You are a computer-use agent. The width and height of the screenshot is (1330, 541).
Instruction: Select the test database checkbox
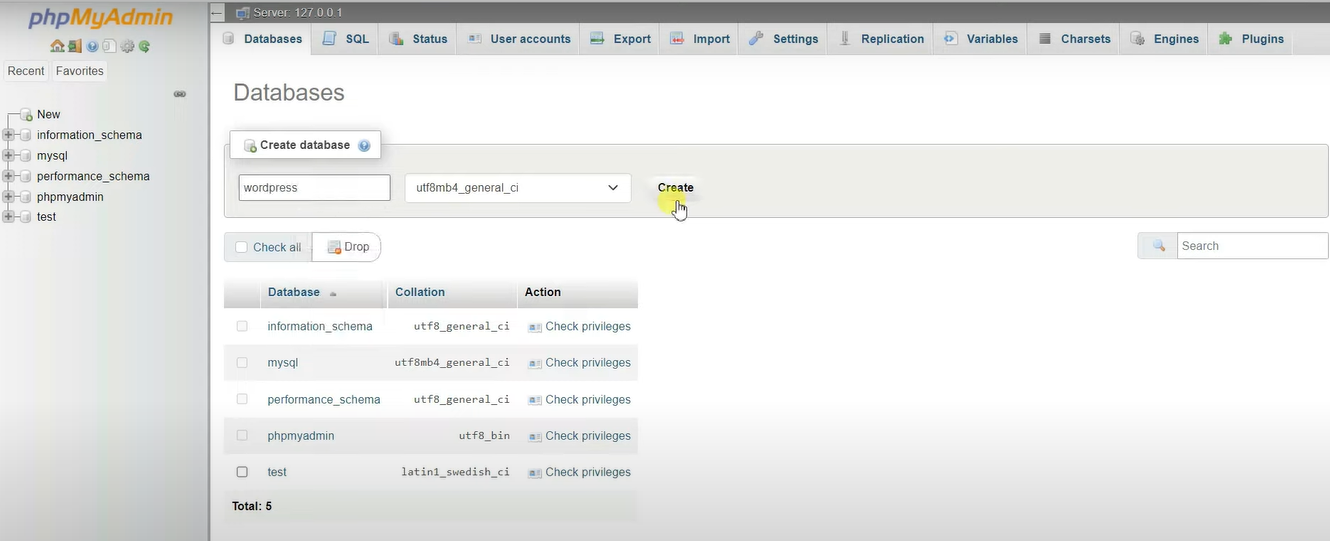[242, 472]
